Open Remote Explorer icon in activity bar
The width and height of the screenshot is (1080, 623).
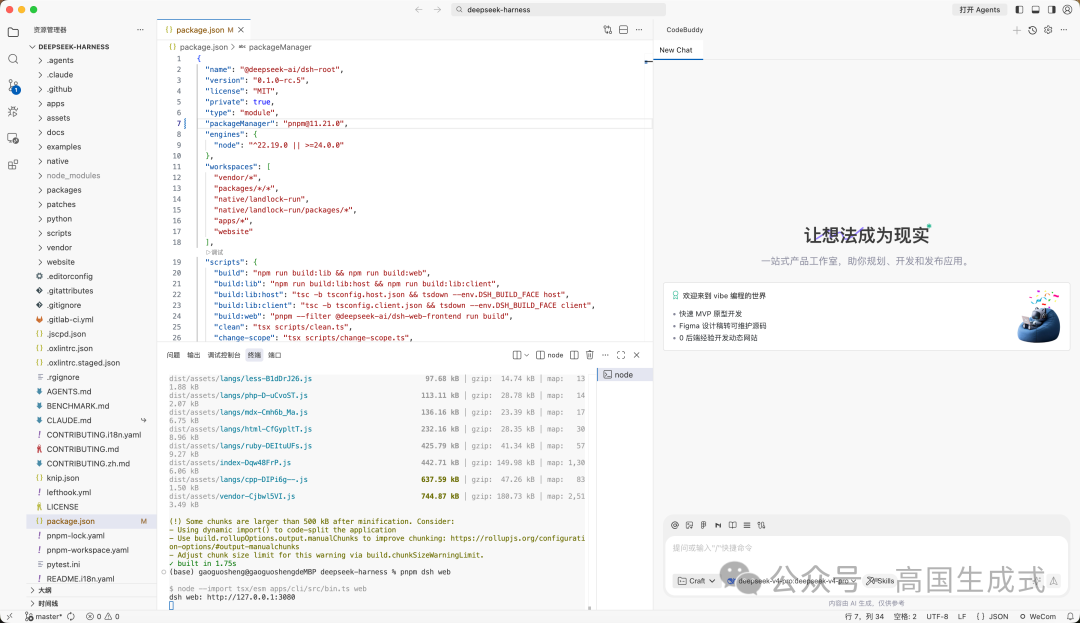tap(13, 138)
